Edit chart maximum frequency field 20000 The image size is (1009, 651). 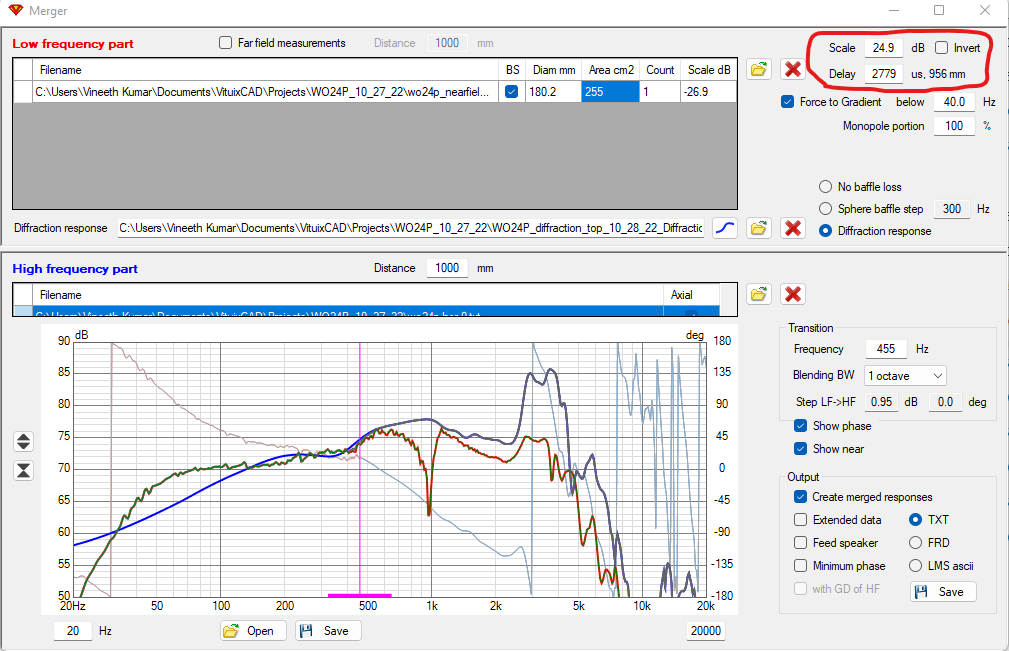(706, 631)
